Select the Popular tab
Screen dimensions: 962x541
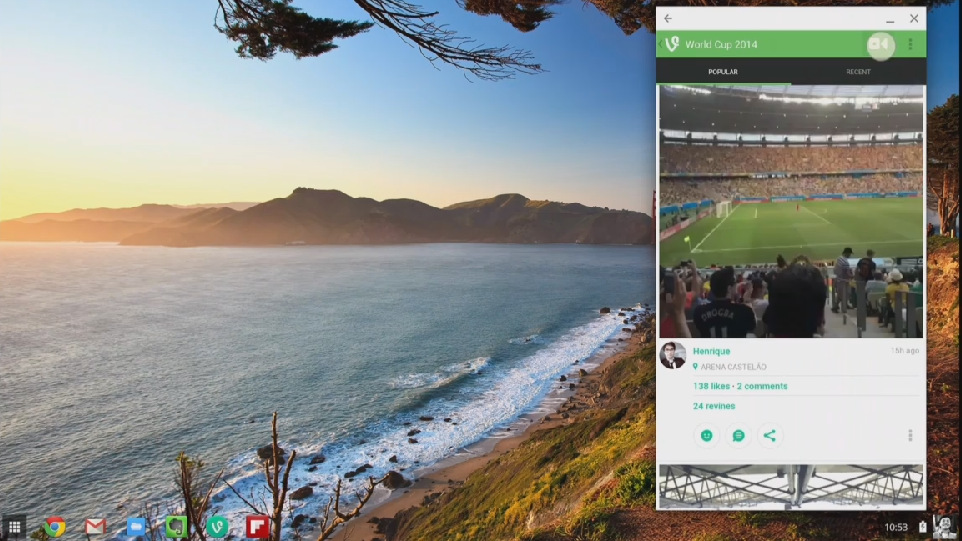(723, 72)
